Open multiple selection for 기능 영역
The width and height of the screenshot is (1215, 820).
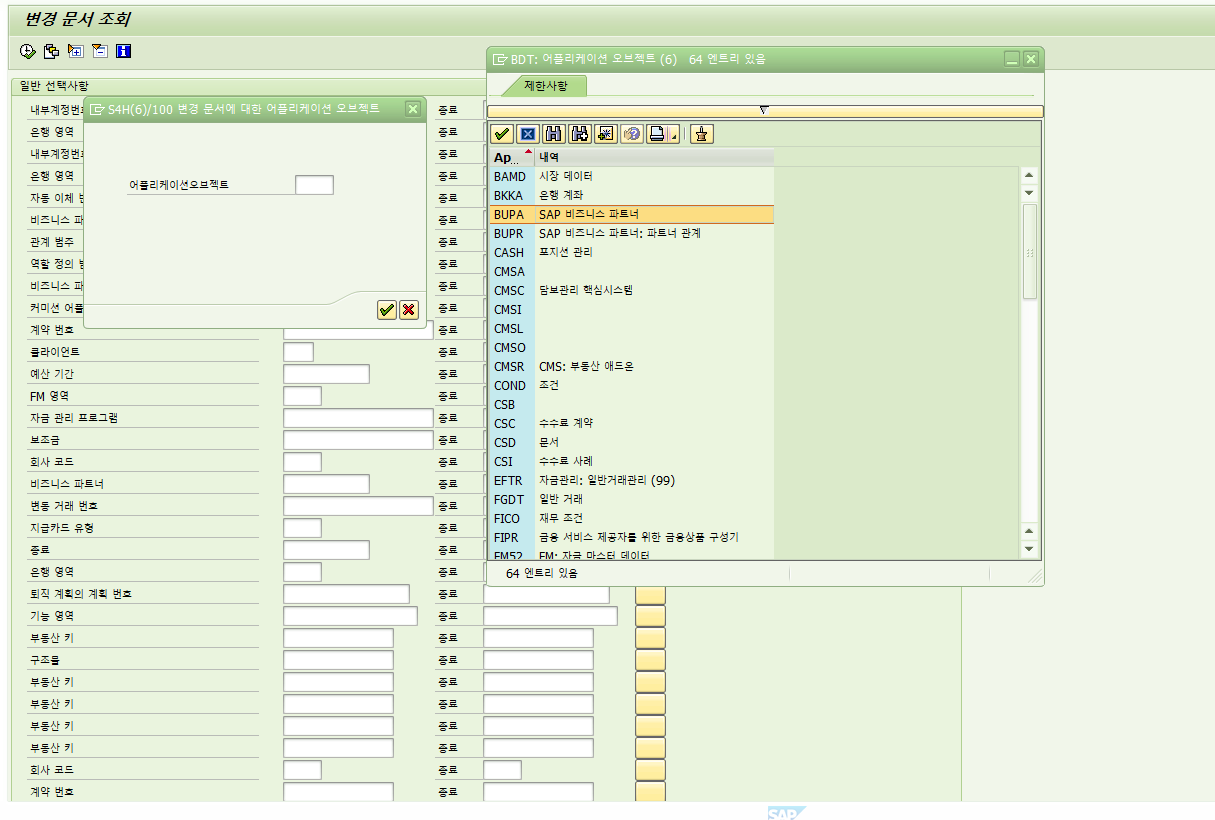coord(651,616)
